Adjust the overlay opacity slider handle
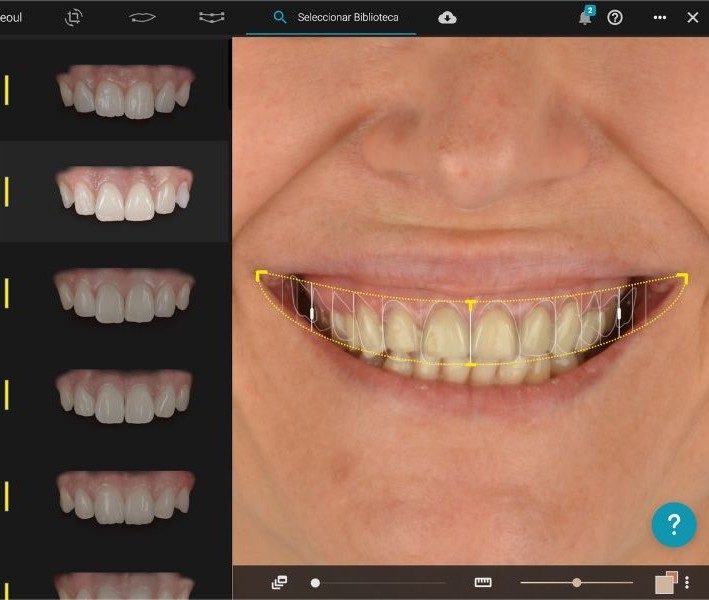709x600 pixels. 316,583
